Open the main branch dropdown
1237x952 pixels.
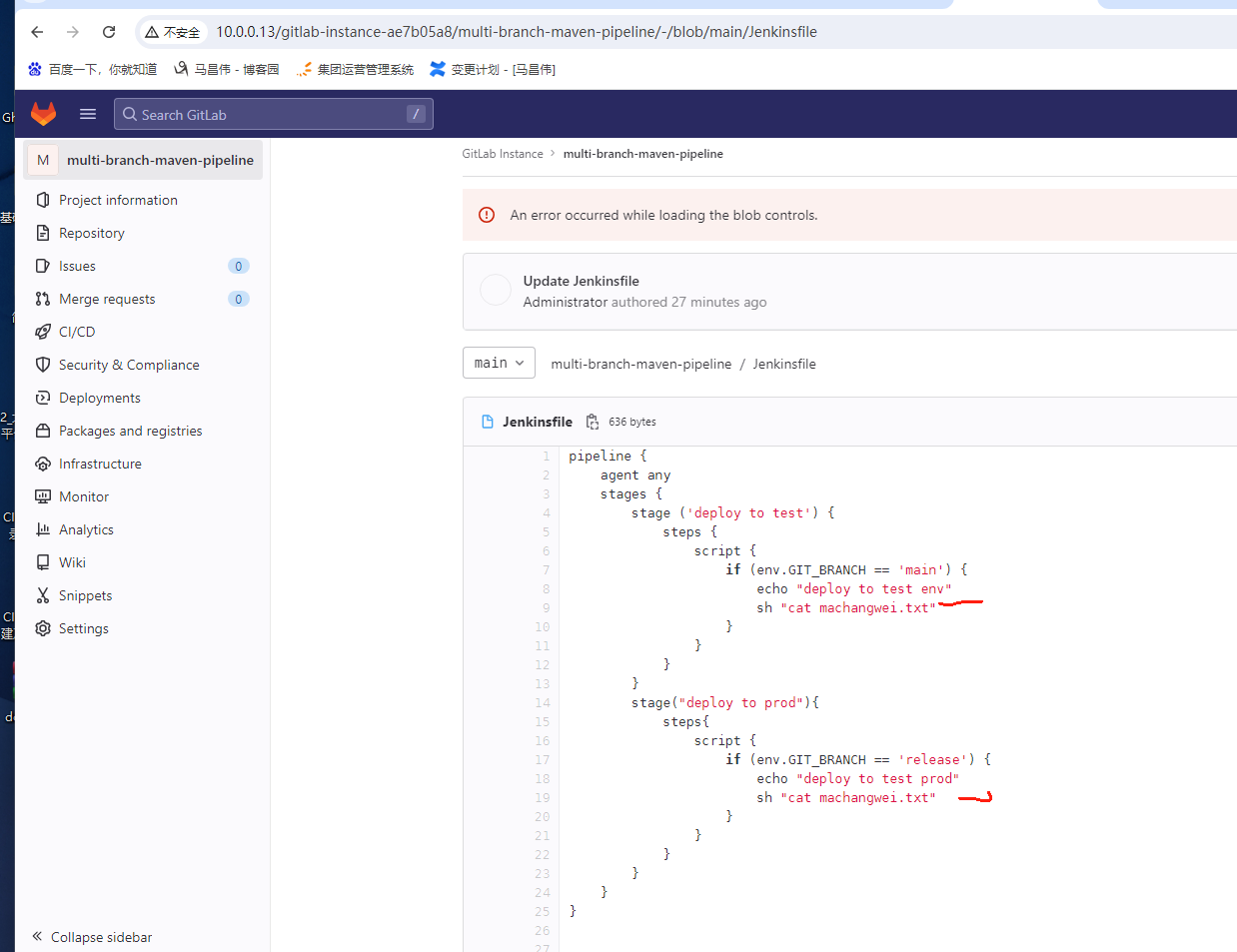pyautogui.click(x=499, y=363)
